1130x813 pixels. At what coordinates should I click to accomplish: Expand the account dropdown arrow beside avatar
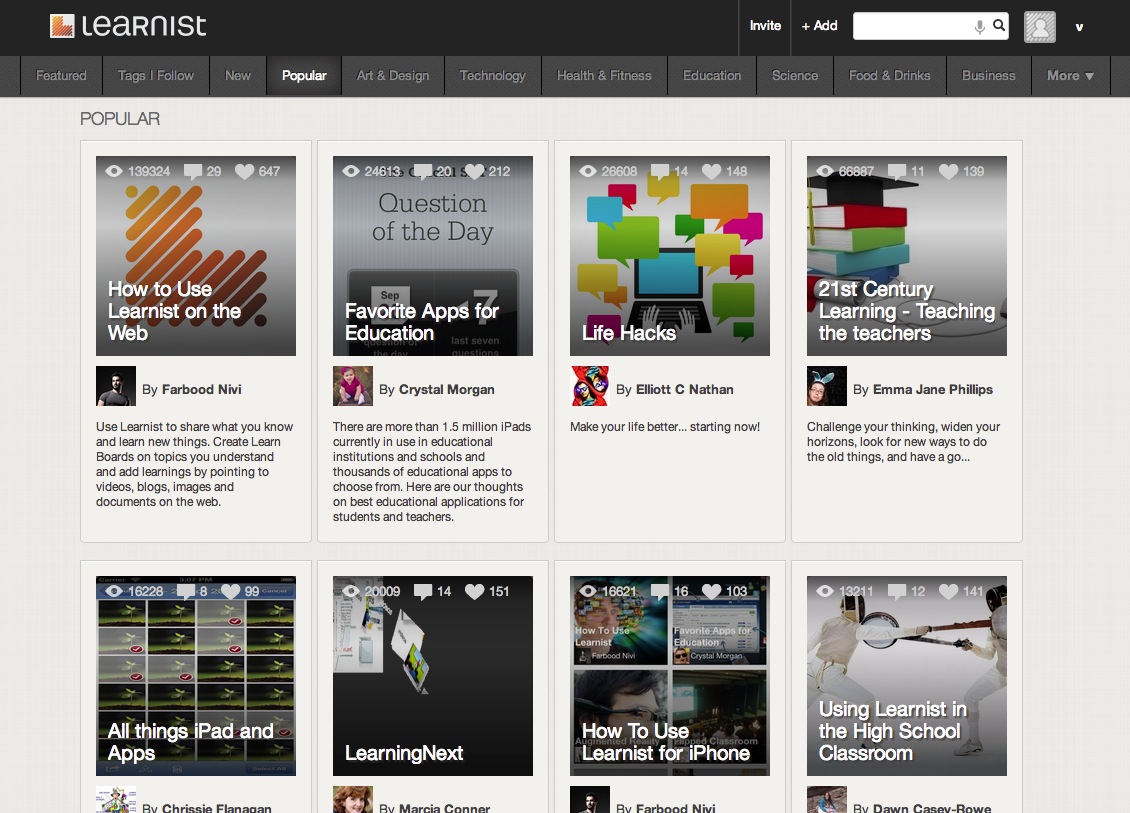(1079, 27)
